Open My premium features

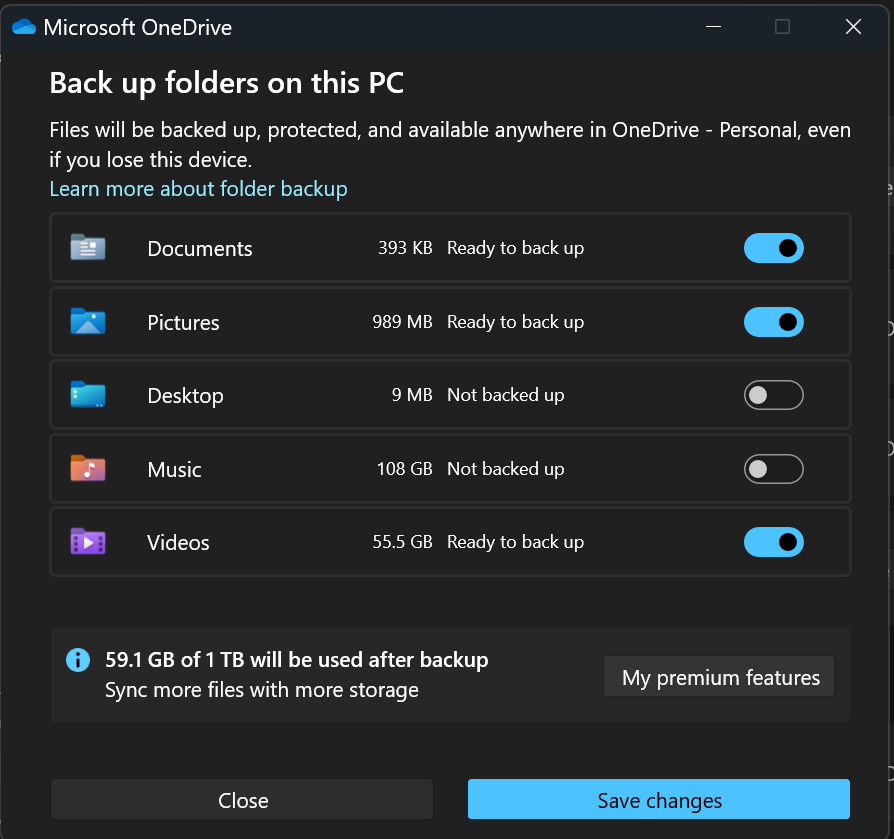click(x=718, y=676)
